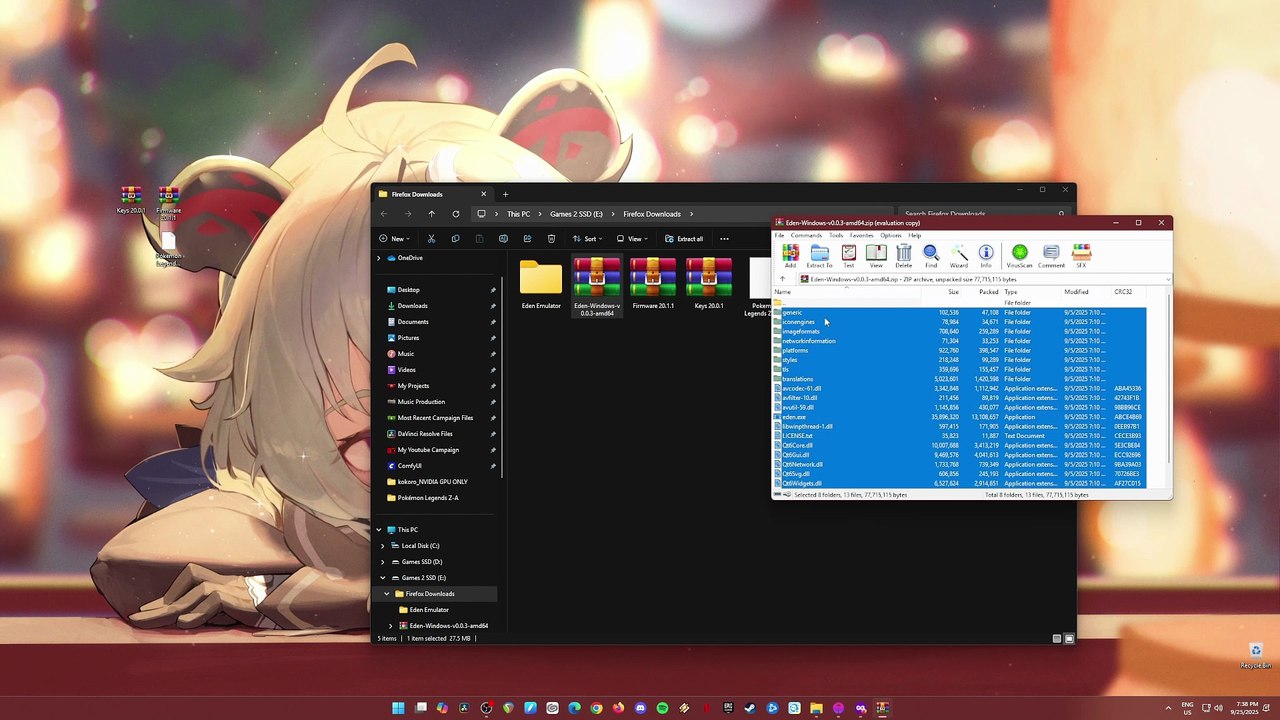Click the Comment icon in WinRAR toolbar
This screenshot has height=720, width=1280.
pyautogui.click(x=1051, y=256)
